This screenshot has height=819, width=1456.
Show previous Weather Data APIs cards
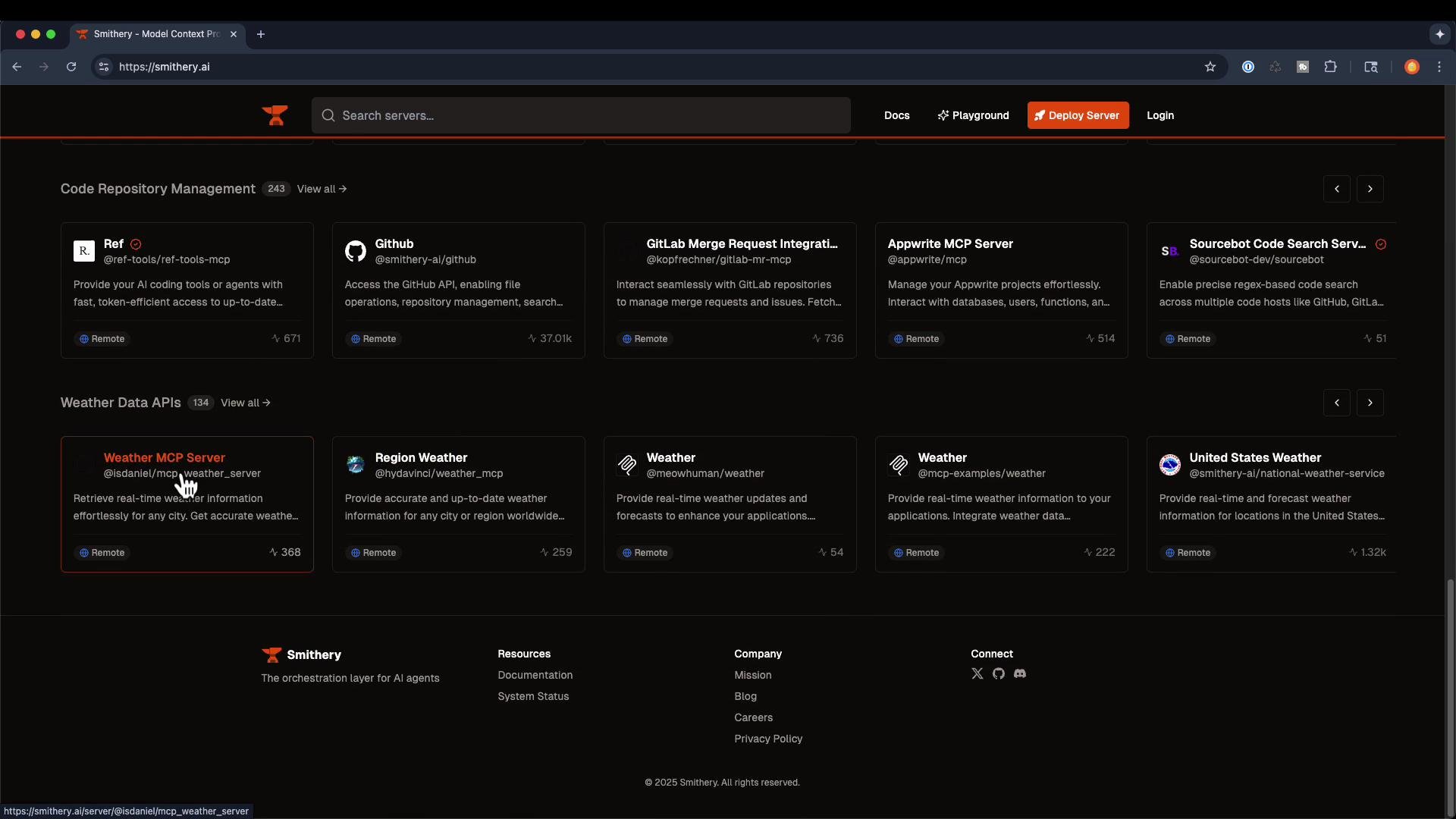click(x=1337, y=403)
